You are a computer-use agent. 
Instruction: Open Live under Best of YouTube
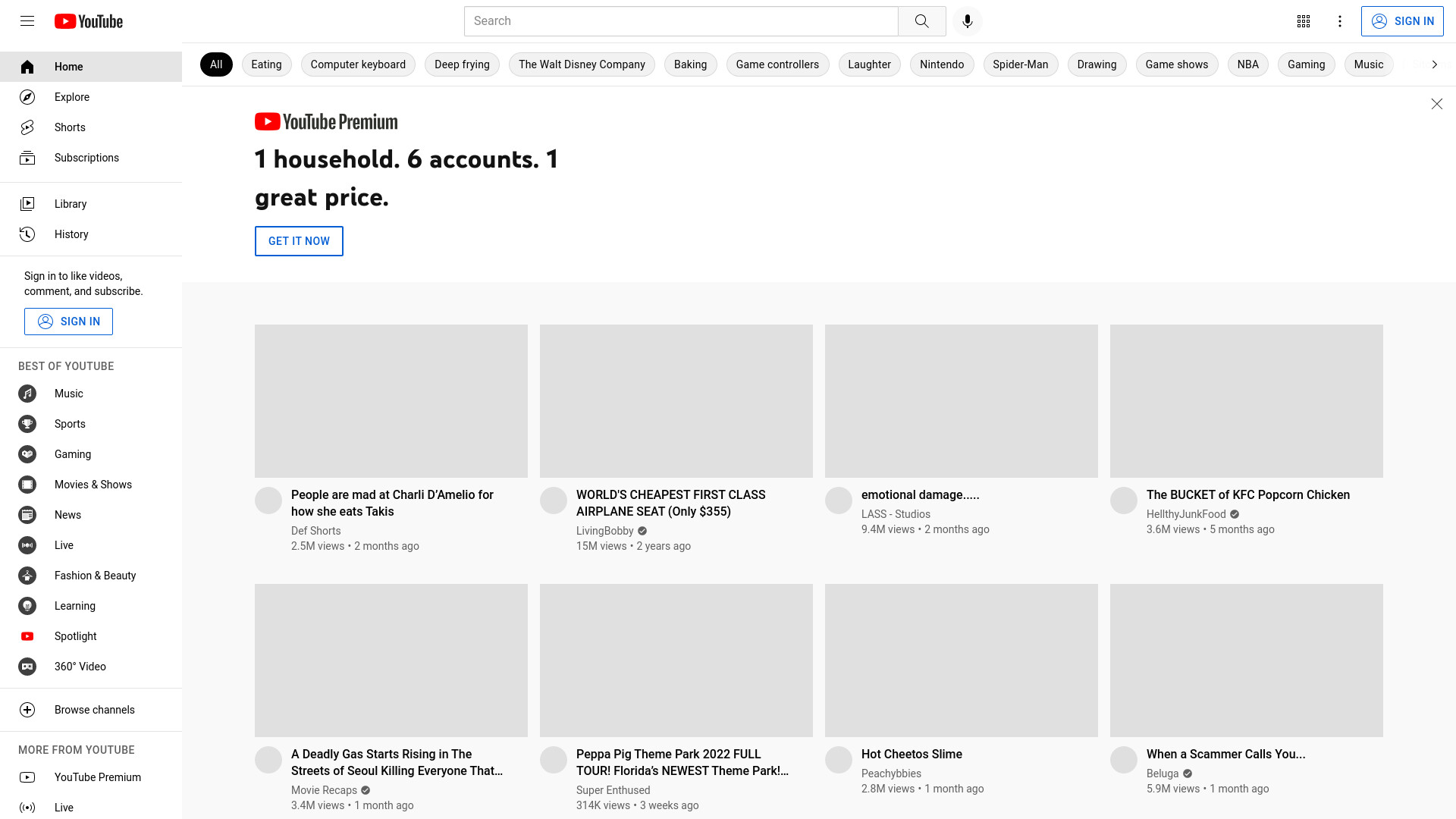tap(91, 545)
